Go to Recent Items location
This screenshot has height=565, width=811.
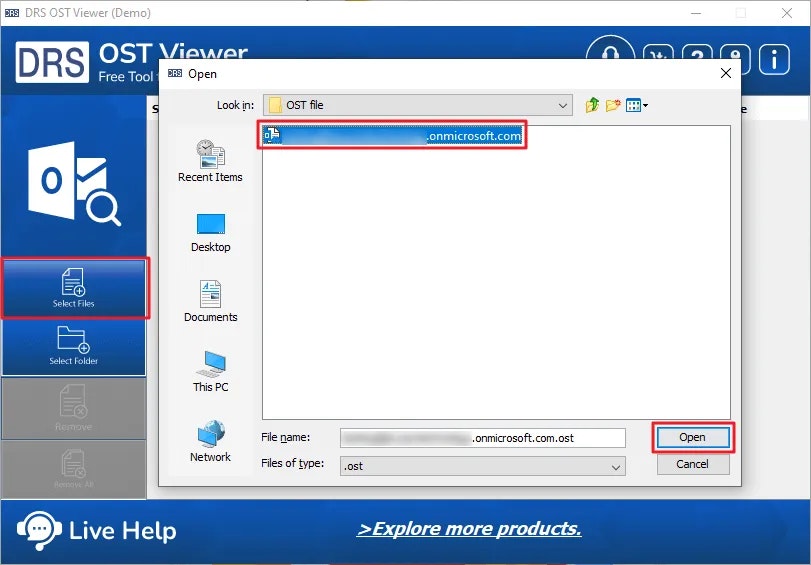click(210, 161)
